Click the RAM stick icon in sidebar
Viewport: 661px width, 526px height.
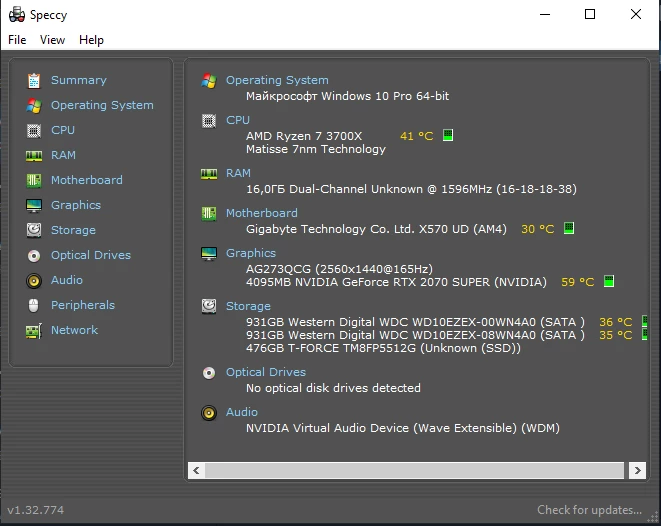tap(34, 156)
